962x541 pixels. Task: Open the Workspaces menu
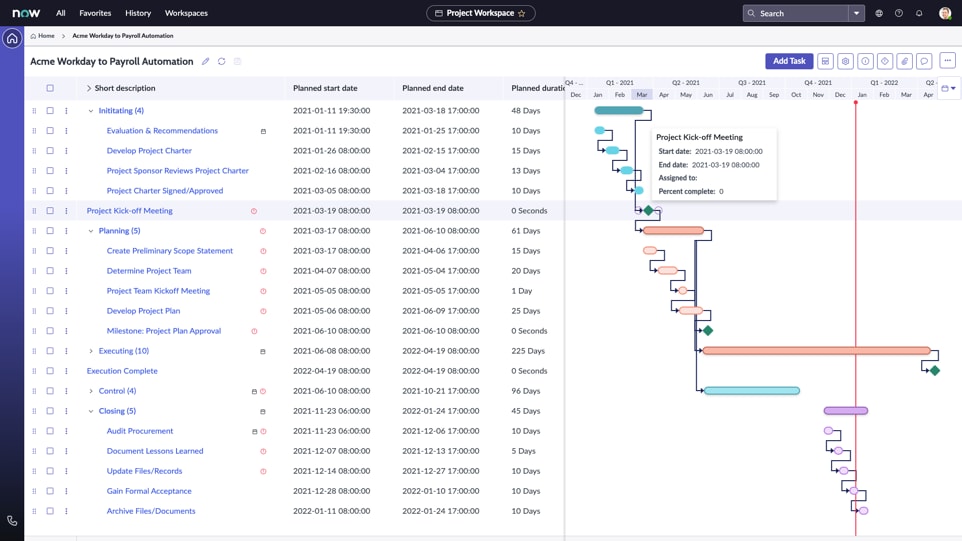pos(187,13)
